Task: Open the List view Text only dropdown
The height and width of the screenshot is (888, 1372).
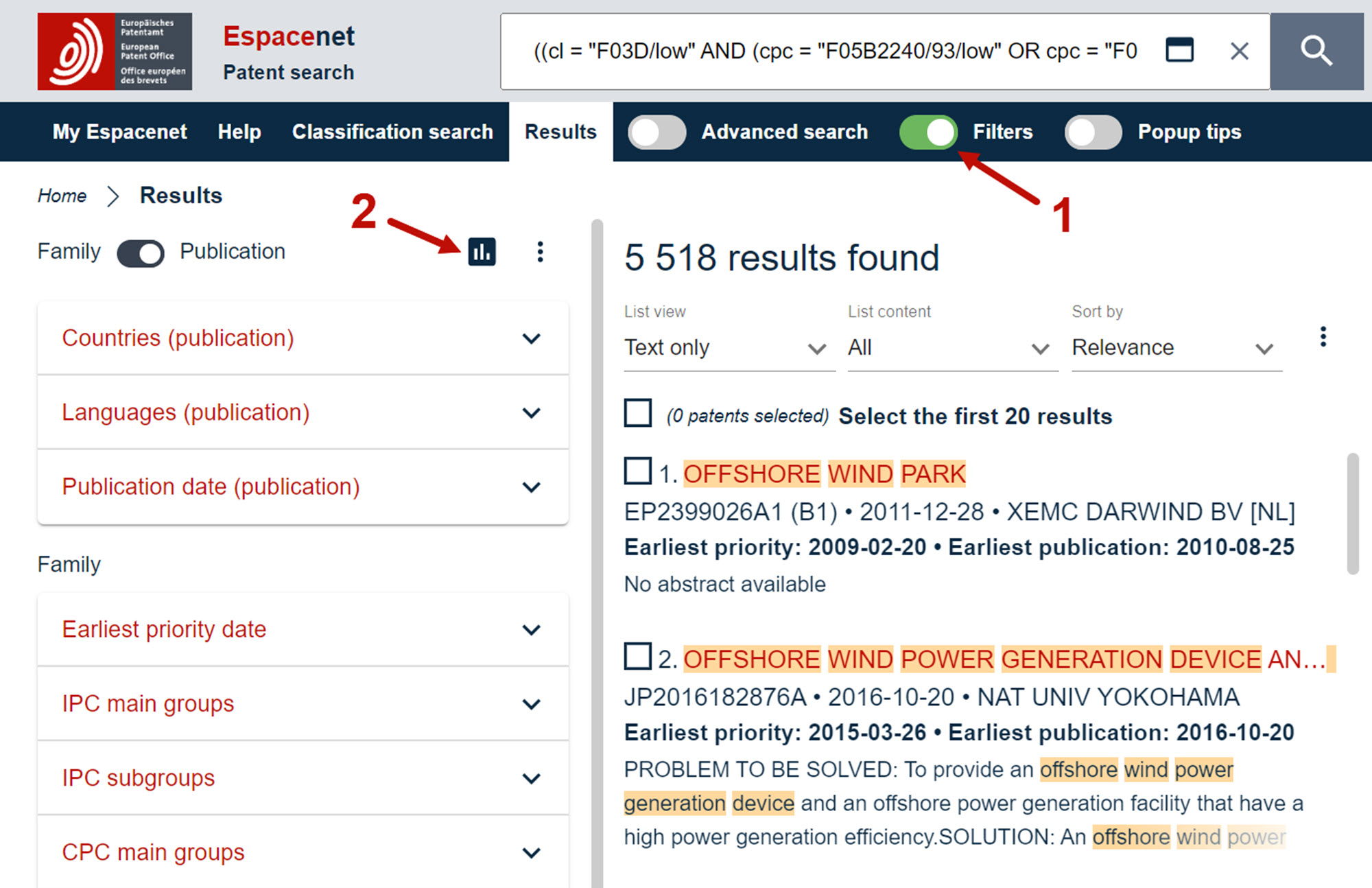Action: [727, 348]
